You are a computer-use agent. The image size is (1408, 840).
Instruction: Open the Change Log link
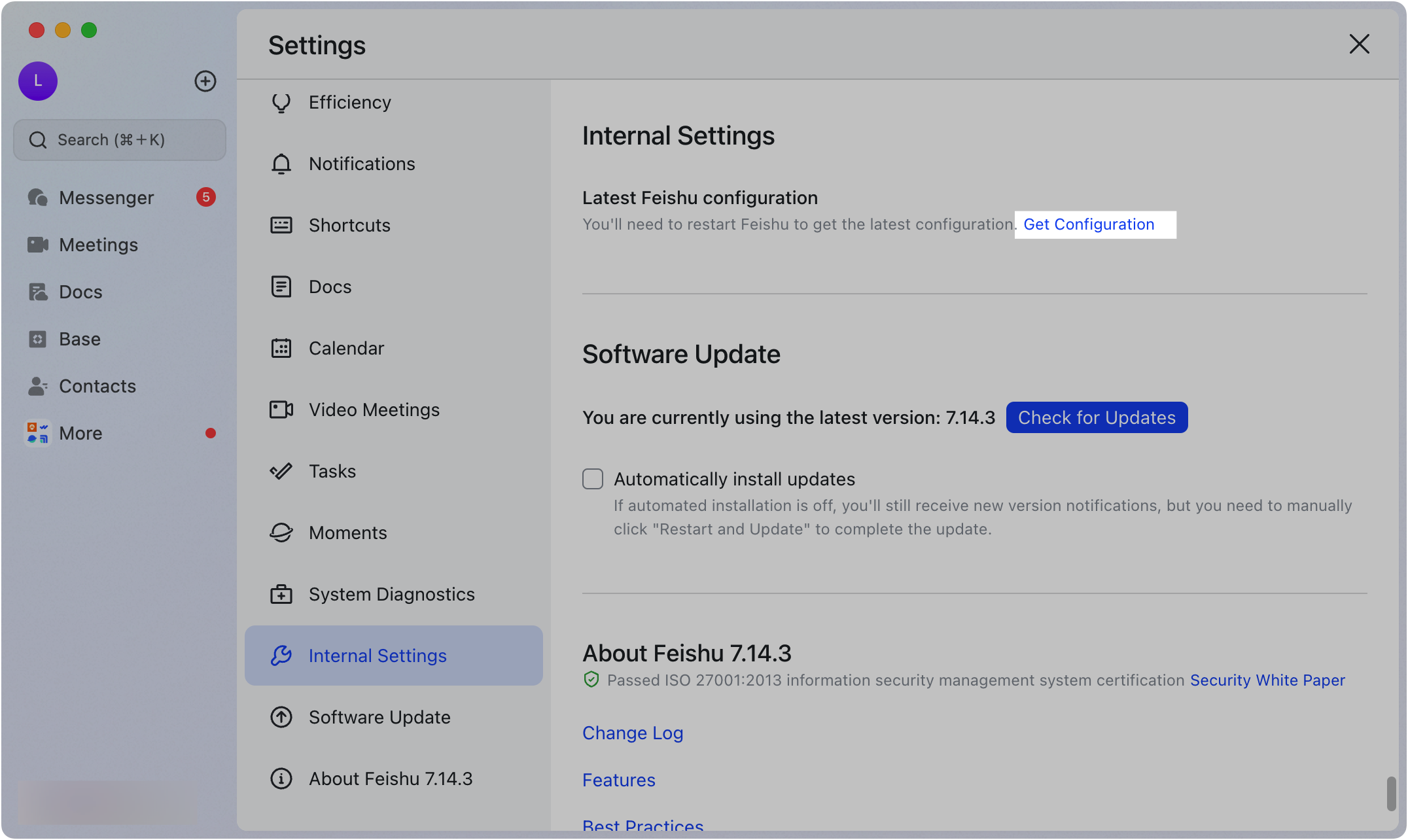(x=633, y=733)
